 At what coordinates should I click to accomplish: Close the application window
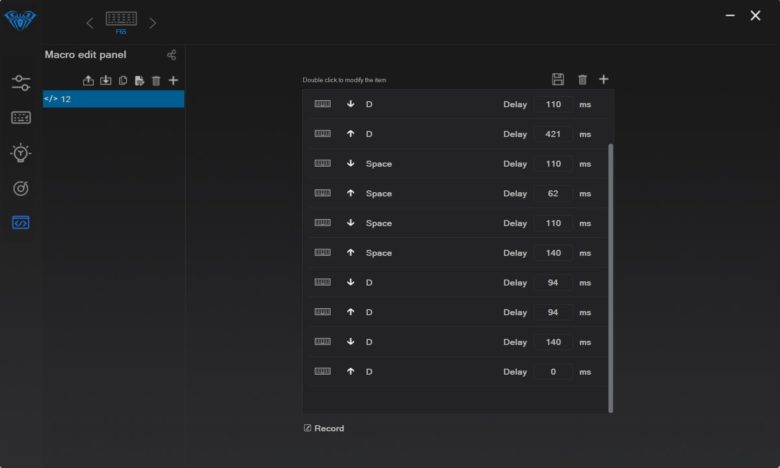755,15
